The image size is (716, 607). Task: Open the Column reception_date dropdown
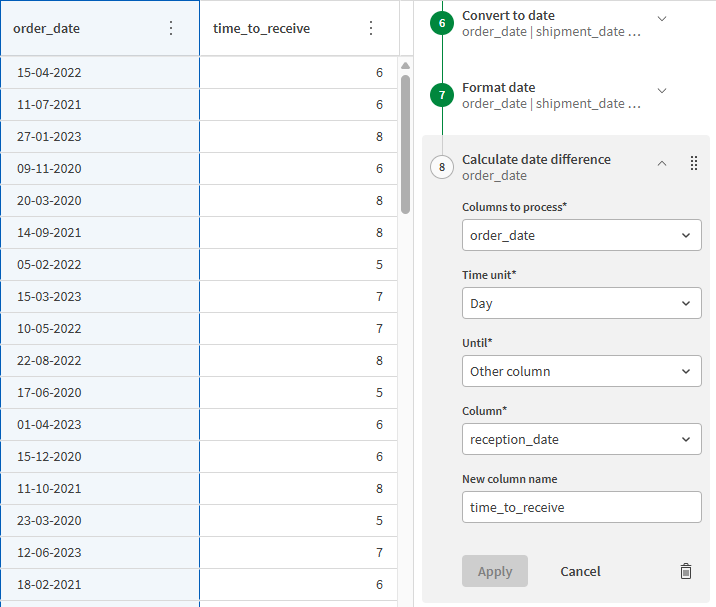581,439
